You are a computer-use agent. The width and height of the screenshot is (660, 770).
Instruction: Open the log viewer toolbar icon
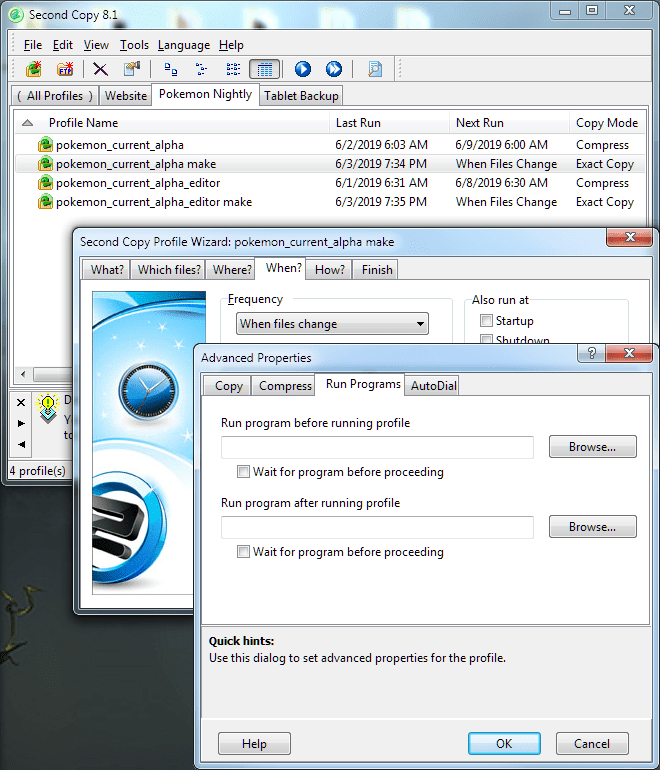coord(375,69)
